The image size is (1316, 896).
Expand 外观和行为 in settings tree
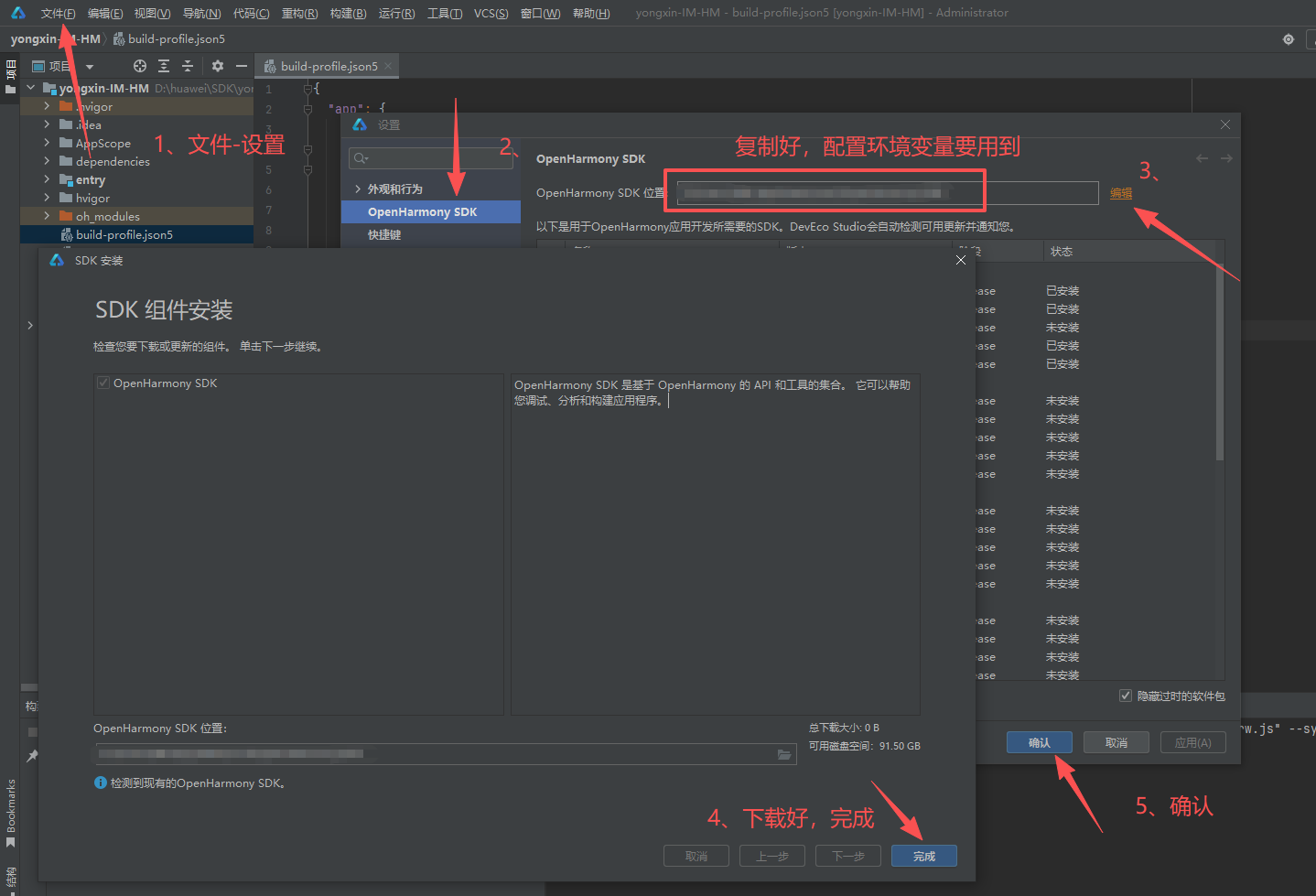click(x=357, y=189)
